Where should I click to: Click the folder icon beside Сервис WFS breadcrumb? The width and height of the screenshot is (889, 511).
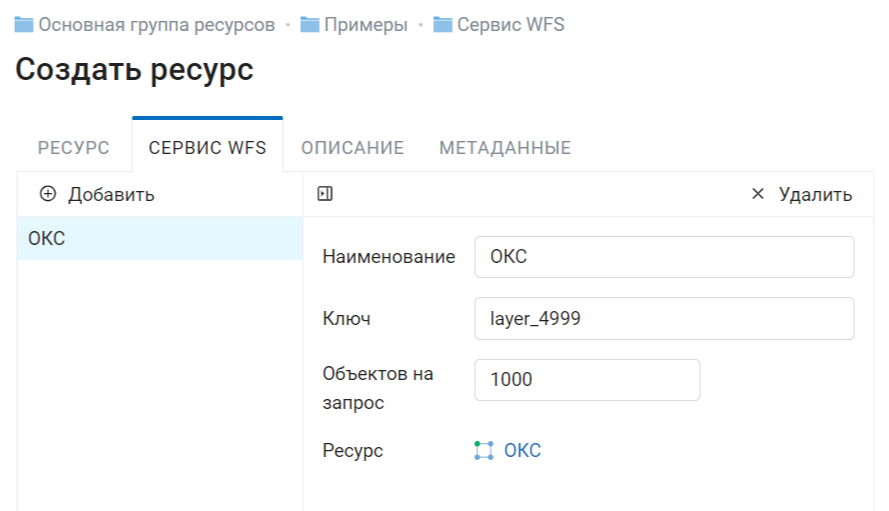443,25
